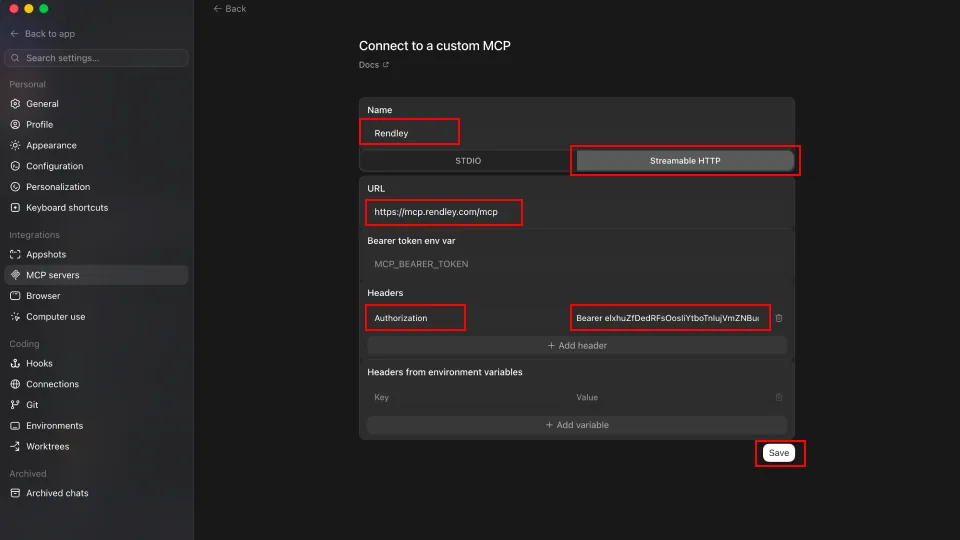960x540 pixels.
Task: Open the Docs link
Action: 373,64
